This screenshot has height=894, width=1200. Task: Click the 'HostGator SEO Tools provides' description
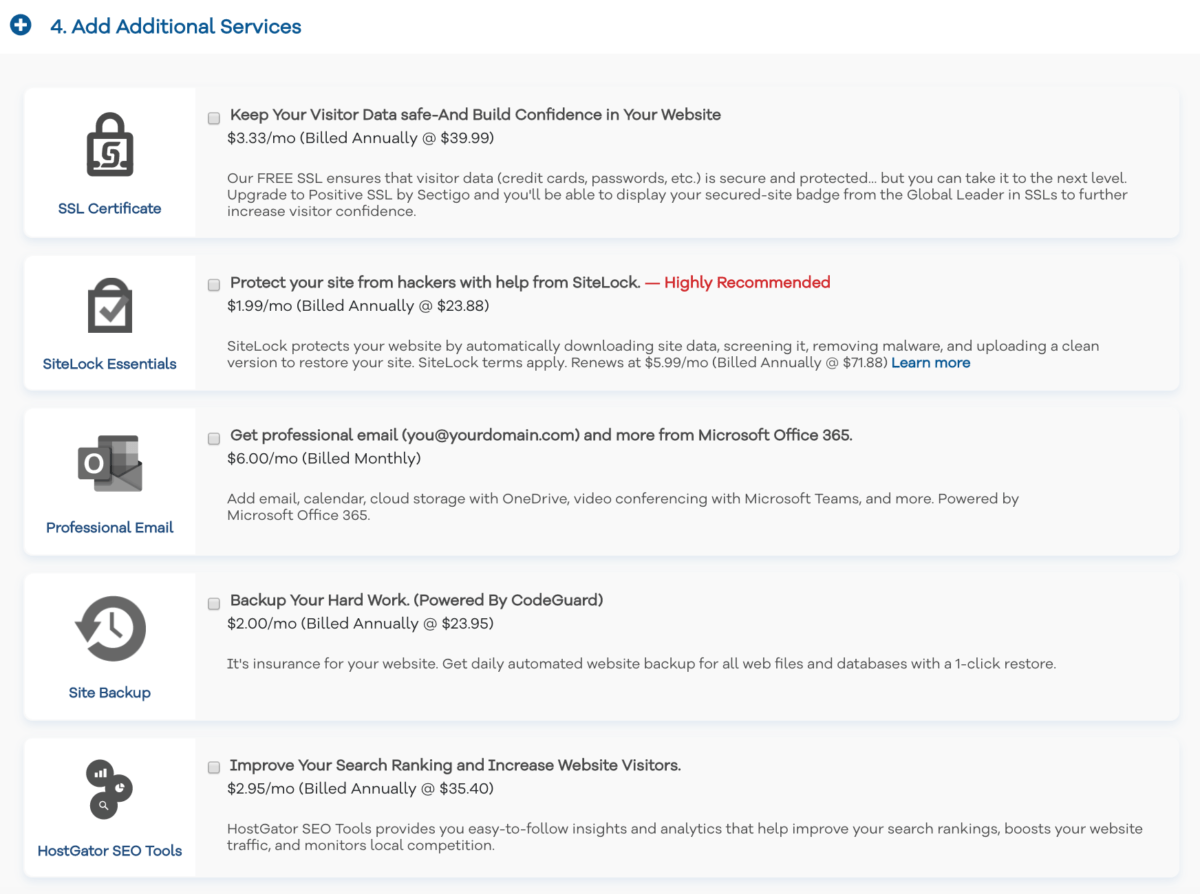point(685,837)
